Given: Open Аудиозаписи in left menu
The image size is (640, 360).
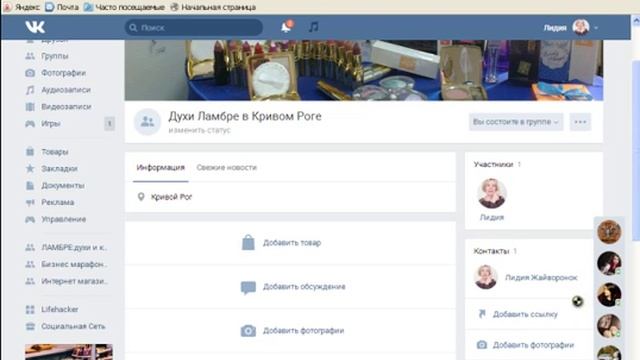Looking at the screenshot, I should tap(66, 90).
